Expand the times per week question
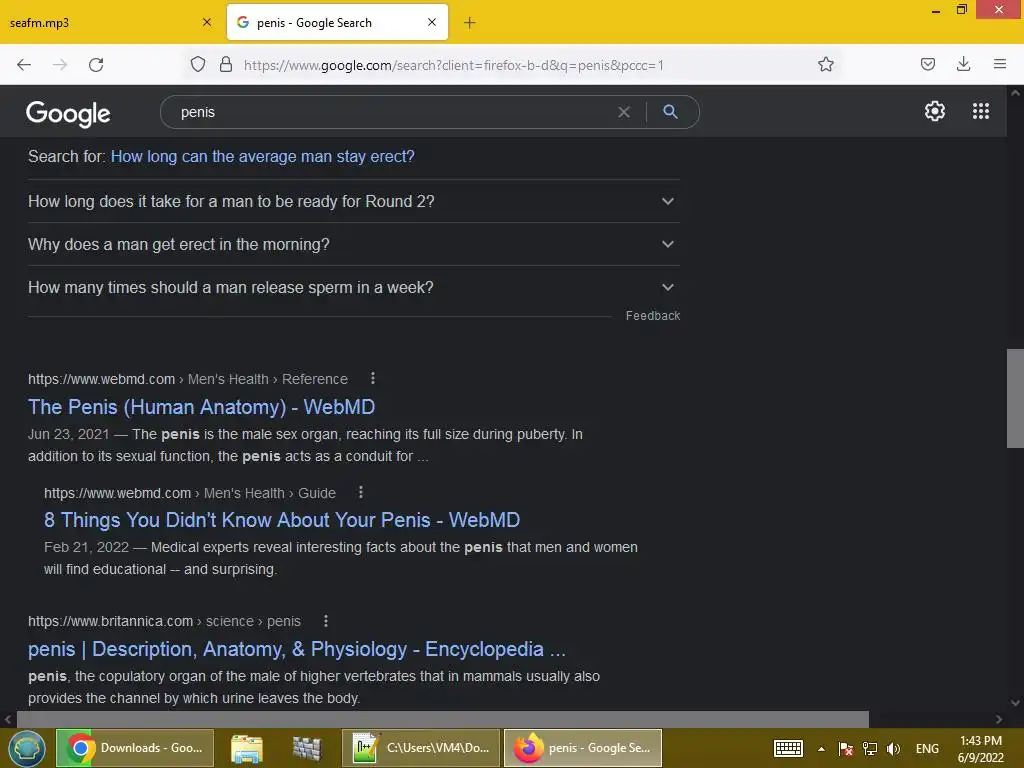The height and width of the screenshot is (768, 1024). 353,287
